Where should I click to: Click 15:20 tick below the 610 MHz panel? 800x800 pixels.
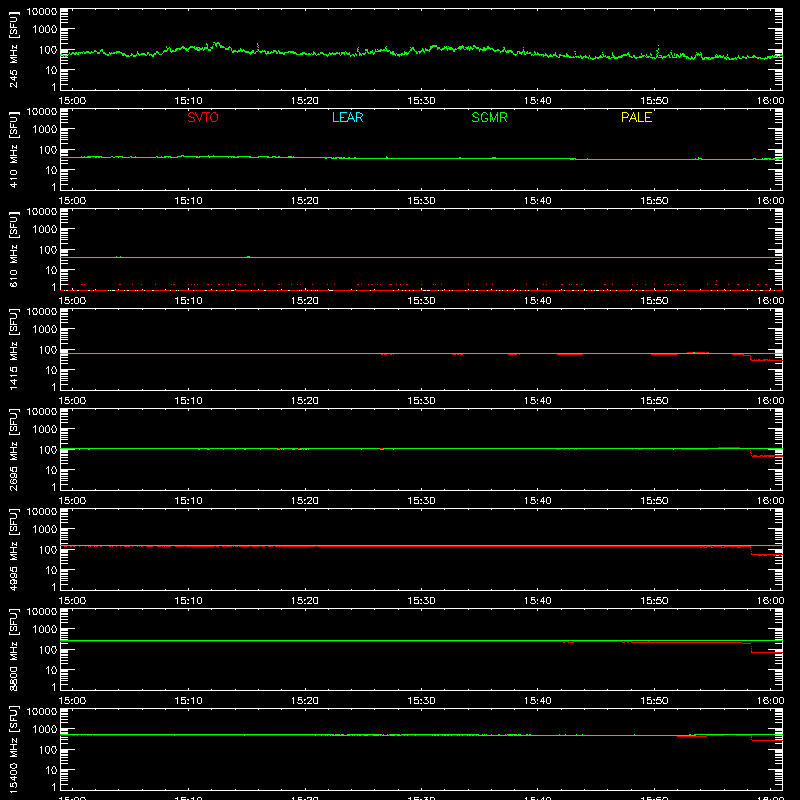point(305,301)
